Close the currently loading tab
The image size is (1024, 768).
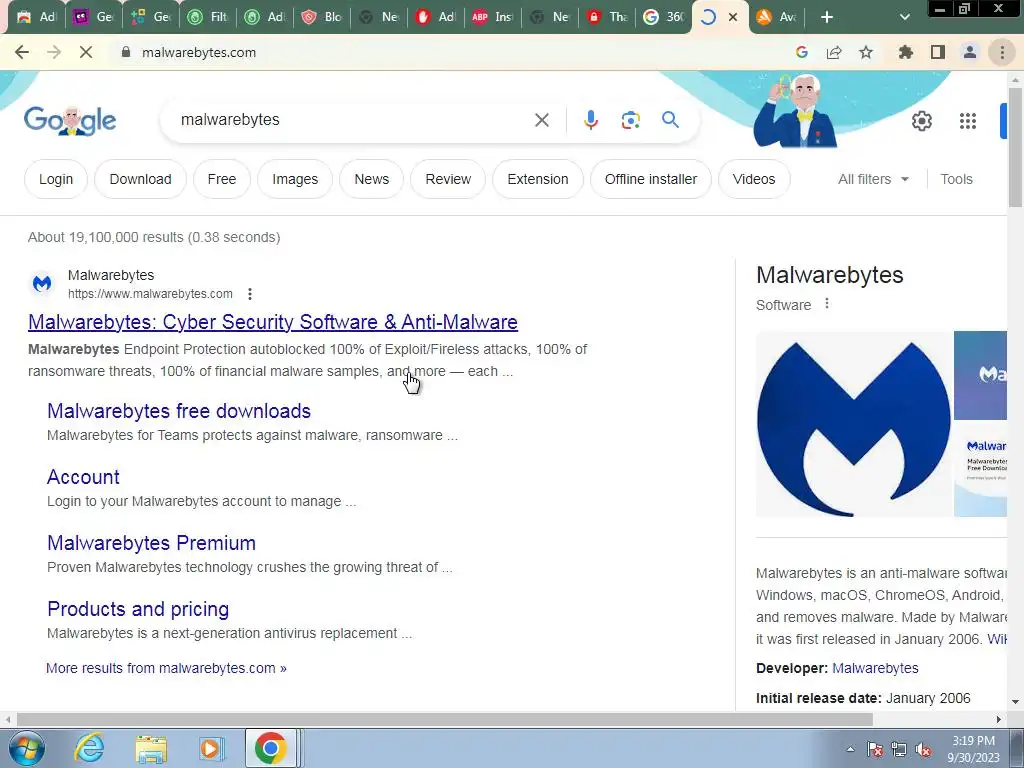click(733, 17)
